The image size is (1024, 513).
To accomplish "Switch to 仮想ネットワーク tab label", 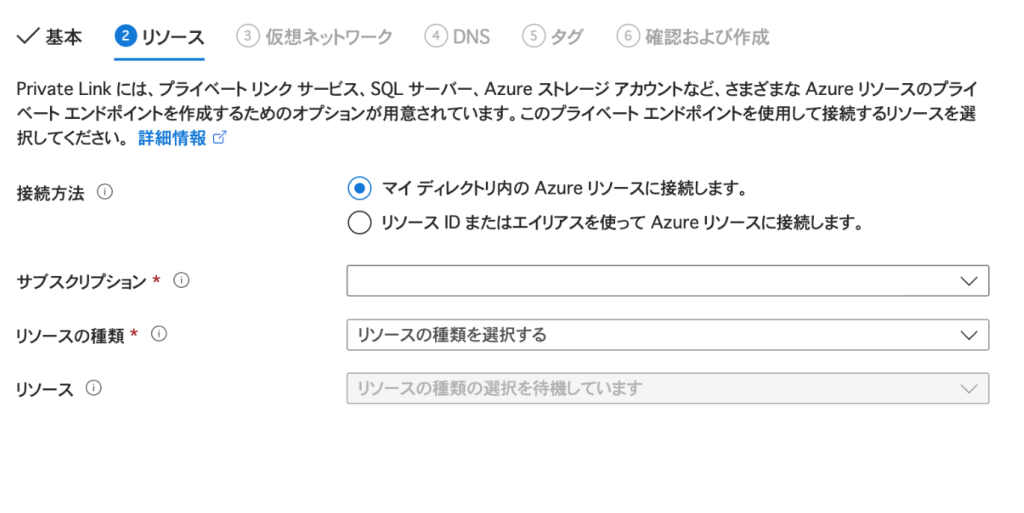I will click(328, 37).
